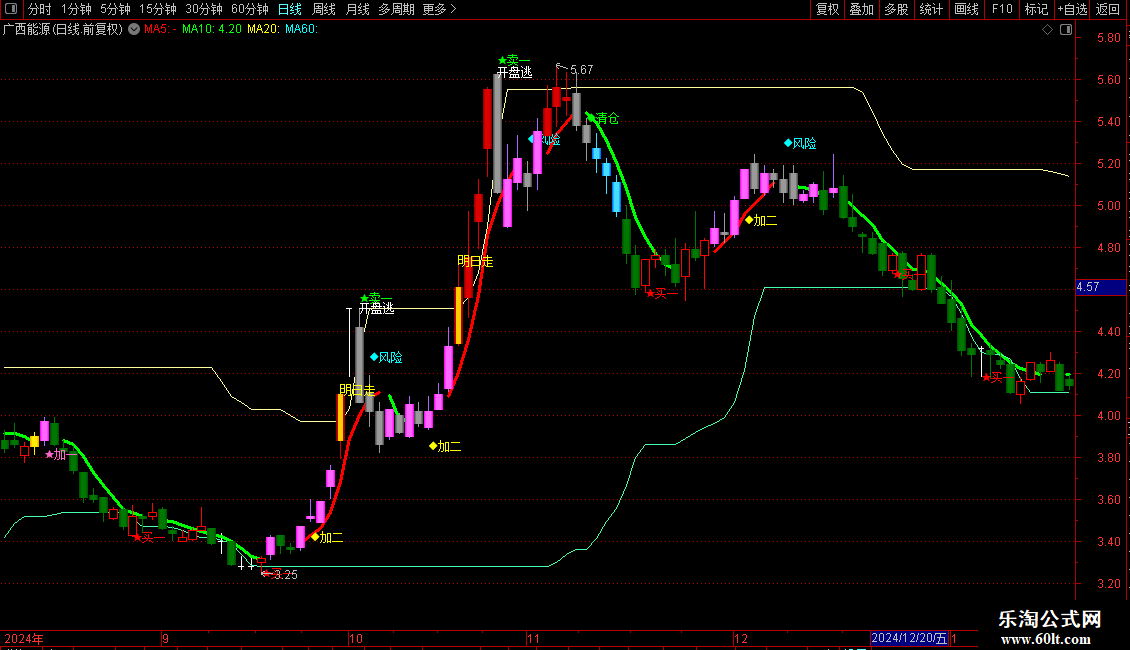Select the 日线 daily chart tab
Image resolution: width=1130 pixels, height=650 pixels.
tap(290, 9)
